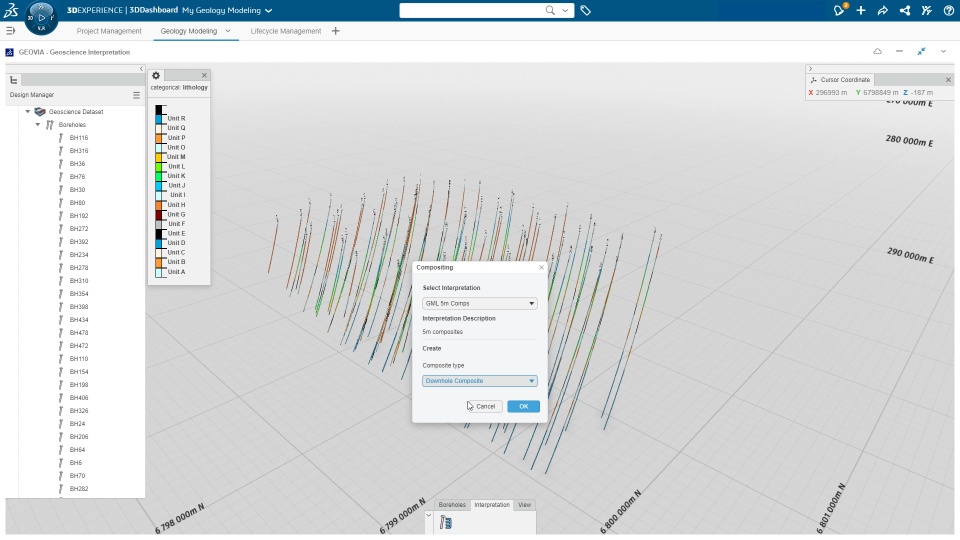Collapse the Boreholes tree node

(38, 125)
